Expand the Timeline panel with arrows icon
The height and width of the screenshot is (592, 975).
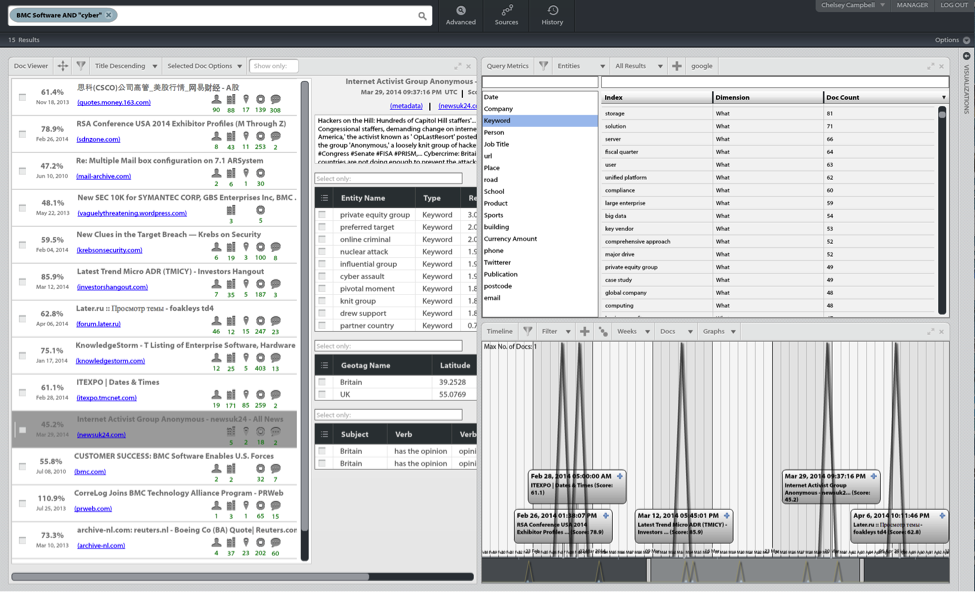[931, 331]
